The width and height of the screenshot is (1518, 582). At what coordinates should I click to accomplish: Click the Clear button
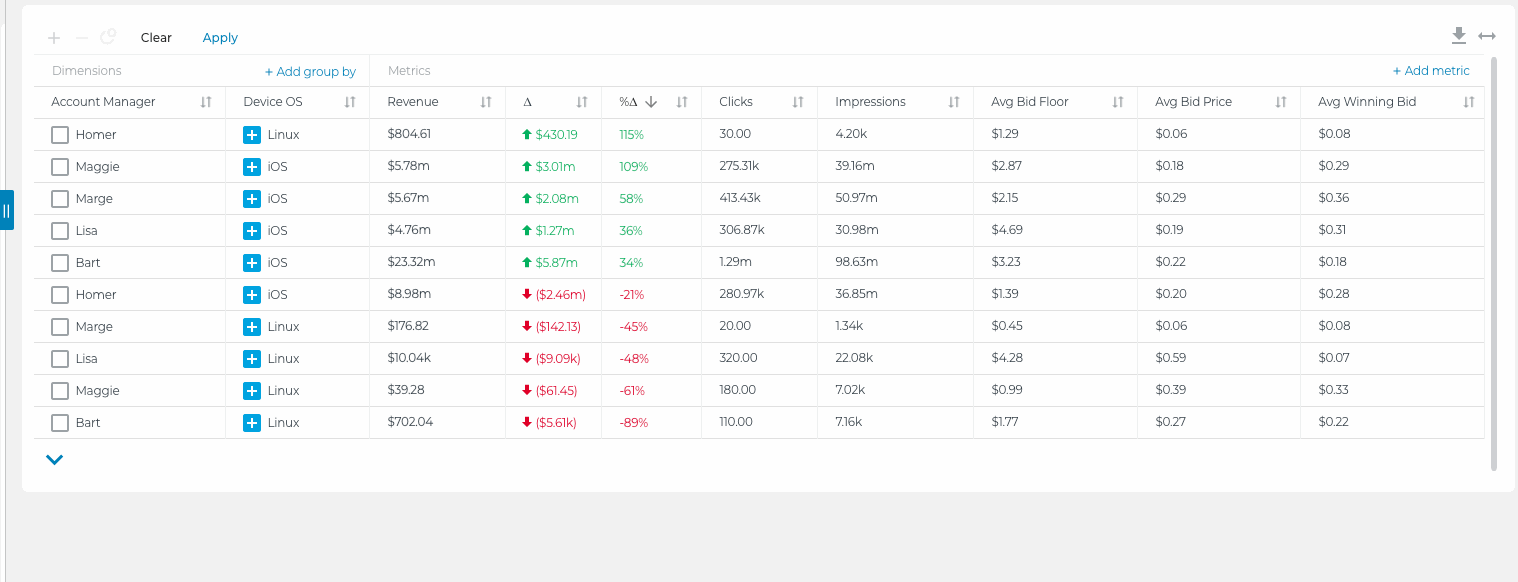tap(156, 38)
